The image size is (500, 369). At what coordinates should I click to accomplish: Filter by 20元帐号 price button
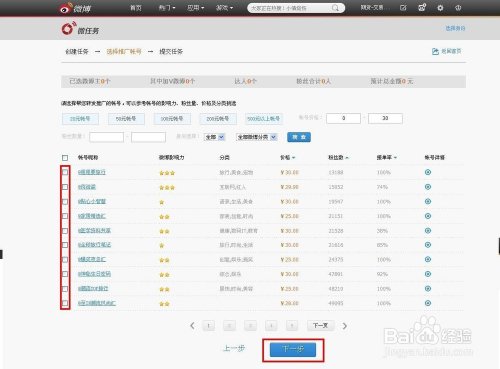(80, 119)
